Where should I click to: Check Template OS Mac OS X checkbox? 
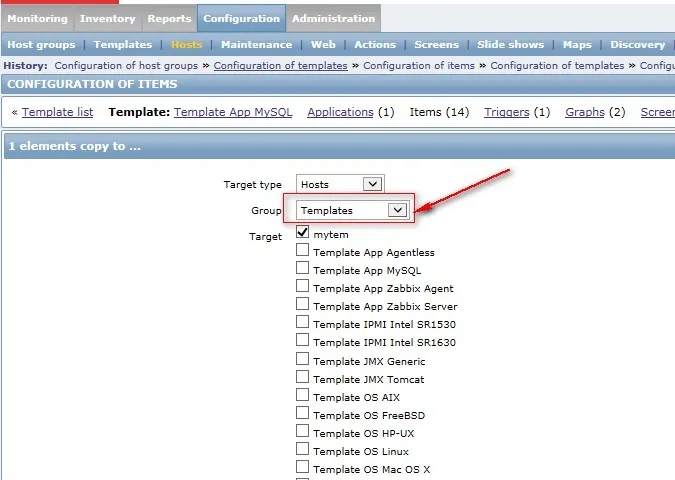point(302,467)
